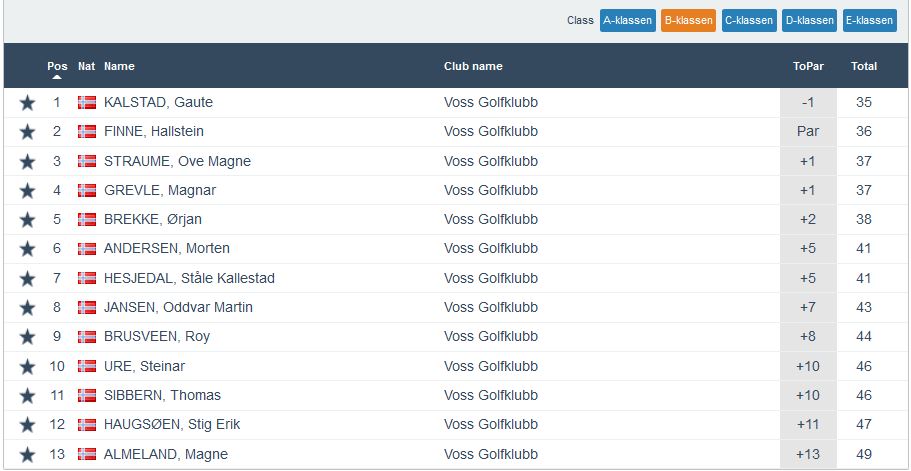Open the D-klassen class
This screenshot has width=911, height=471.
click(x=809, y=20)
